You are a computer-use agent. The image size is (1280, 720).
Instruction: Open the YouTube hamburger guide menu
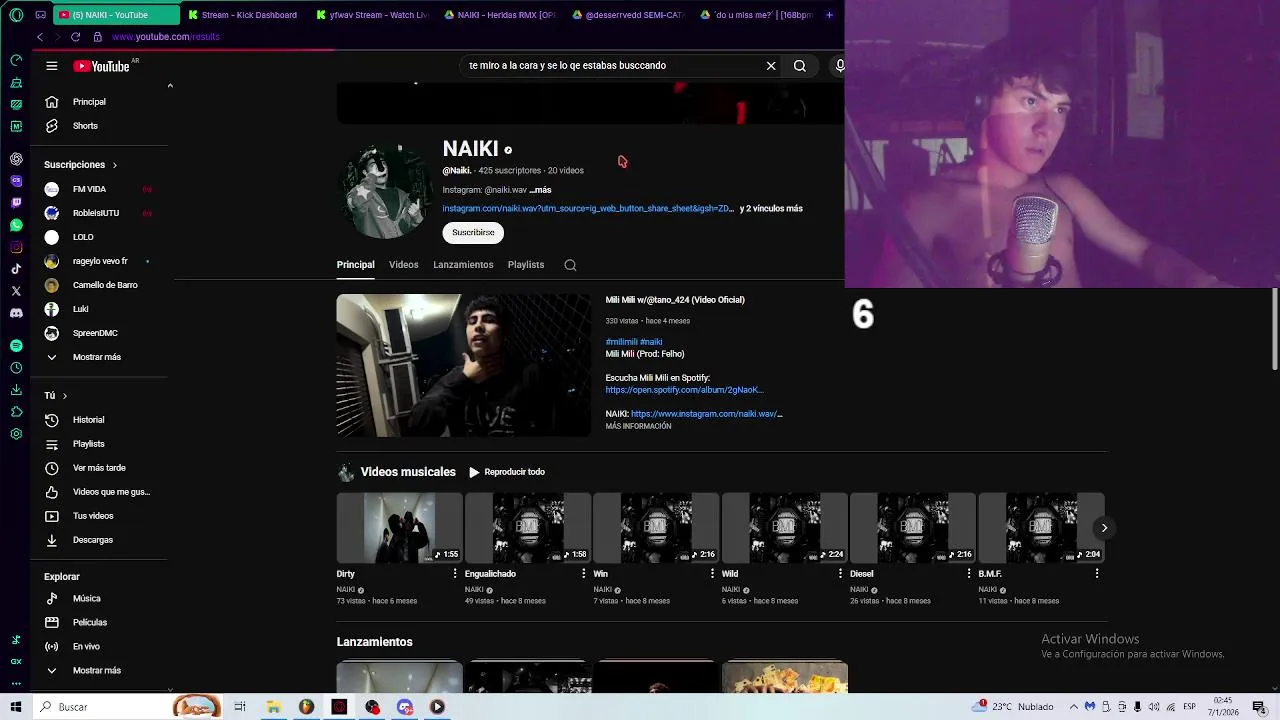pos(51,66)
